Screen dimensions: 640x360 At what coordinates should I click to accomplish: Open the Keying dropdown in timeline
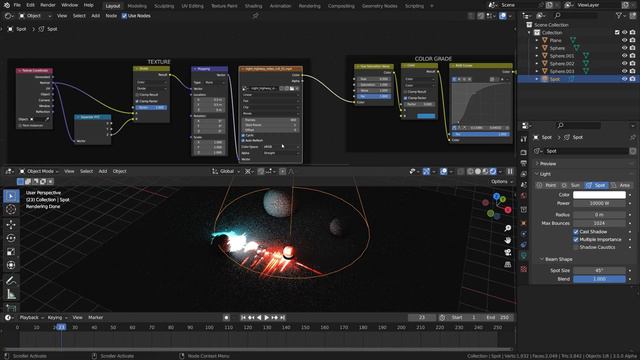point(57,318)
